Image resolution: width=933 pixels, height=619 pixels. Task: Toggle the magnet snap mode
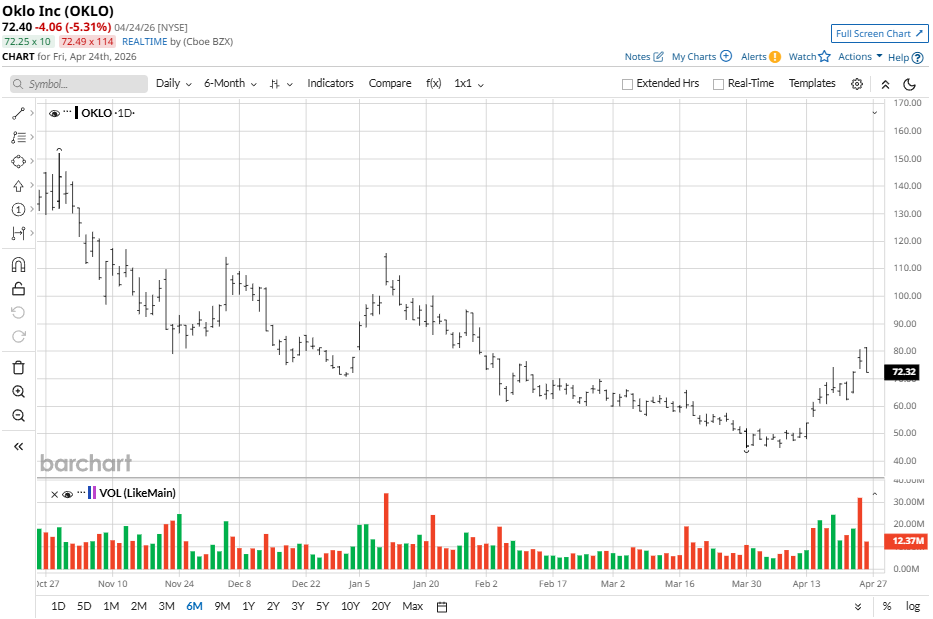tap(18, 265)
